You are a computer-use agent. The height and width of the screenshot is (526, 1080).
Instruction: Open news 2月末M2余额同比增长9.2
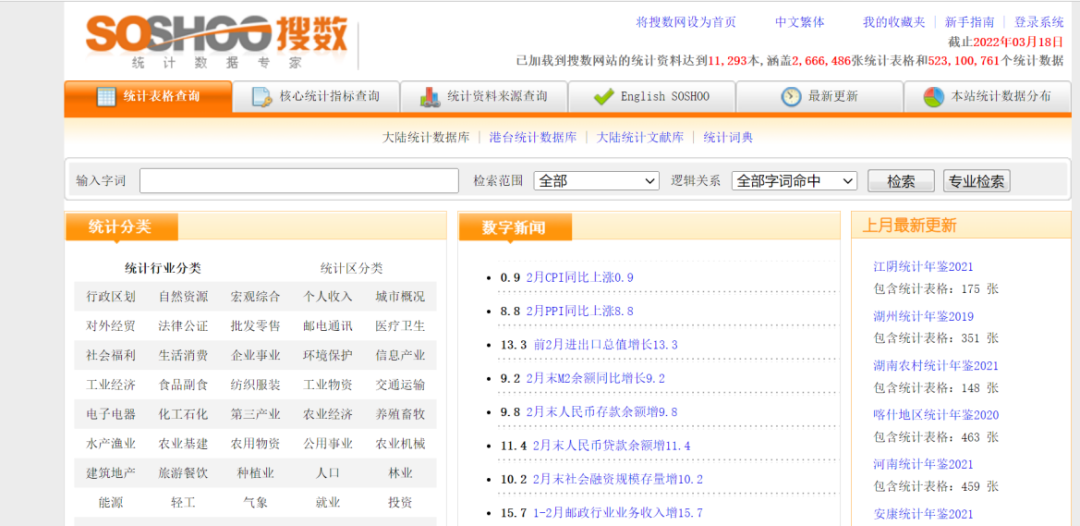[595, 378]
